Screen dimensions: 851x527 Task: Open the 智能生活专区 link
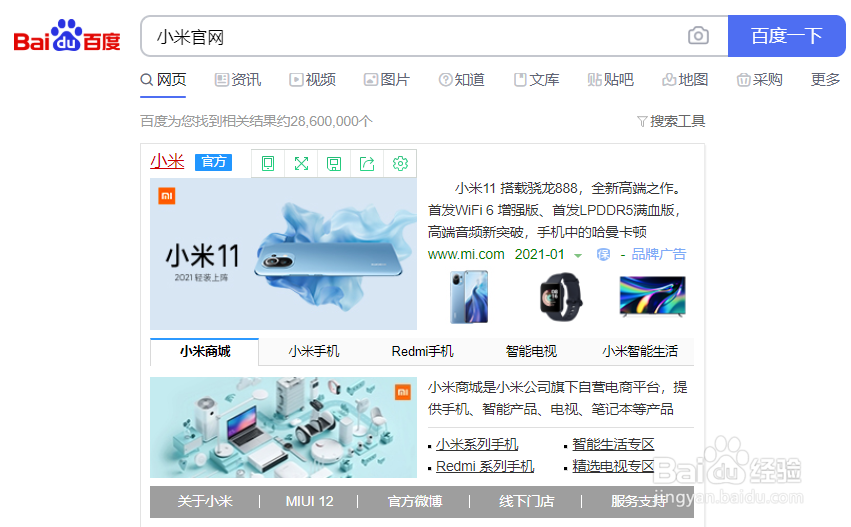point(613,445)
